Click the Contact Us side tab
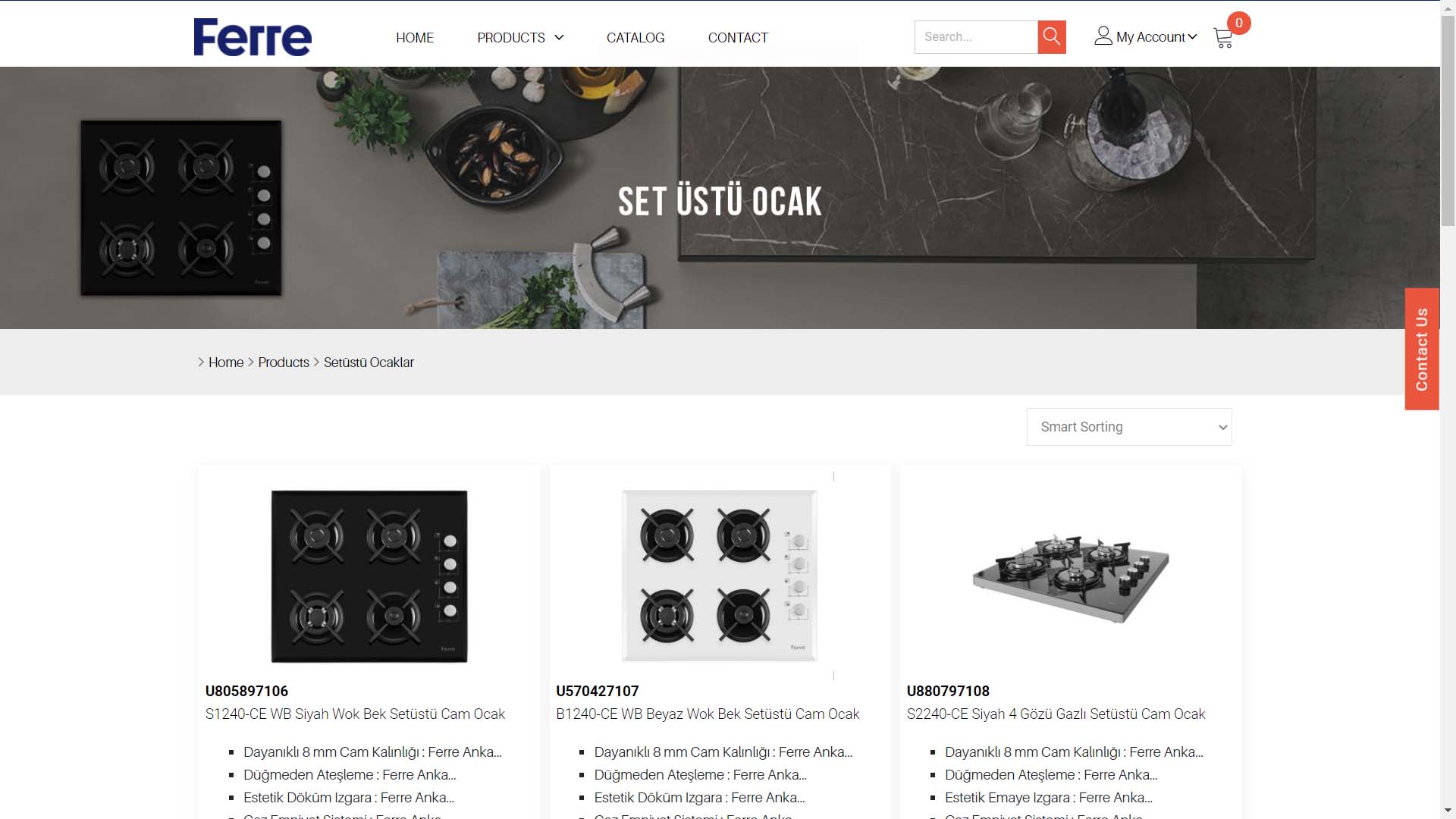This screenshot has height=819, width=1456. click(1422, 349)
